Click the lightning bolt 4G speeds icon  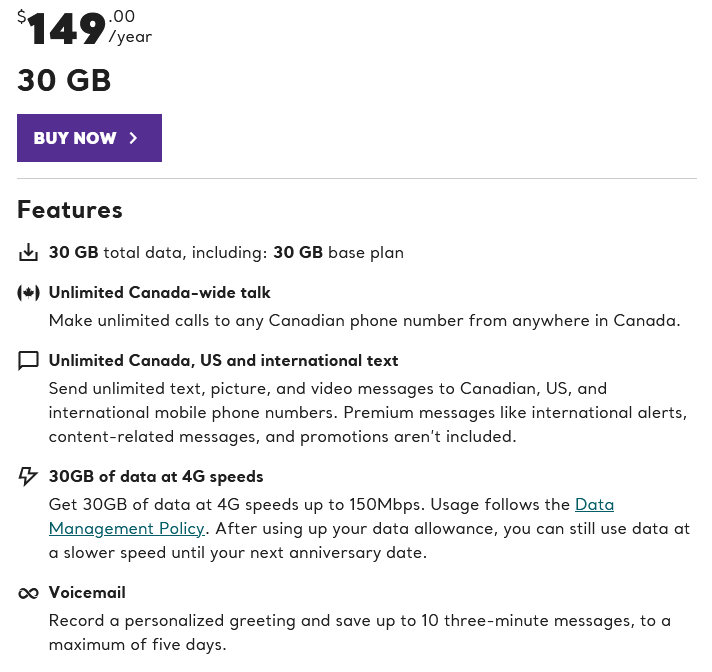click(x=28, y=476)
